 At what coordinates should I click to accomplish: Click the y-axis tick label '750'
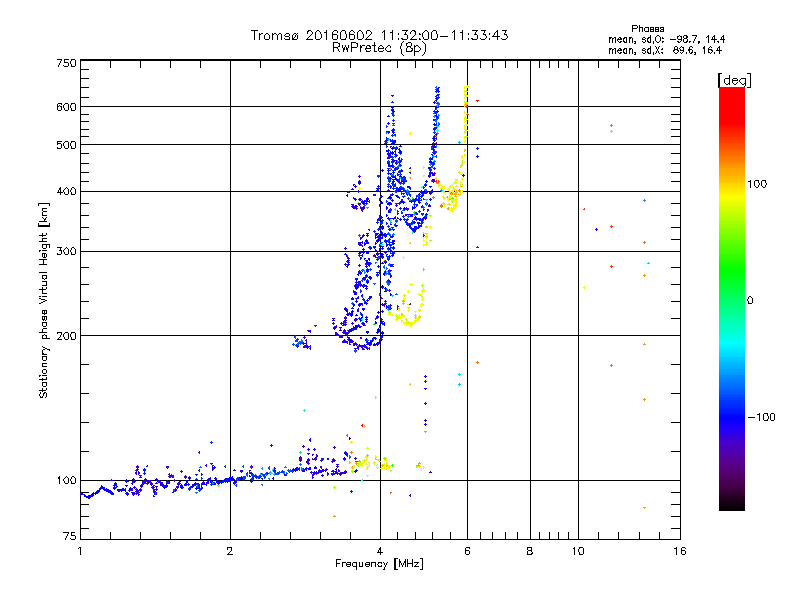point(66,63)
